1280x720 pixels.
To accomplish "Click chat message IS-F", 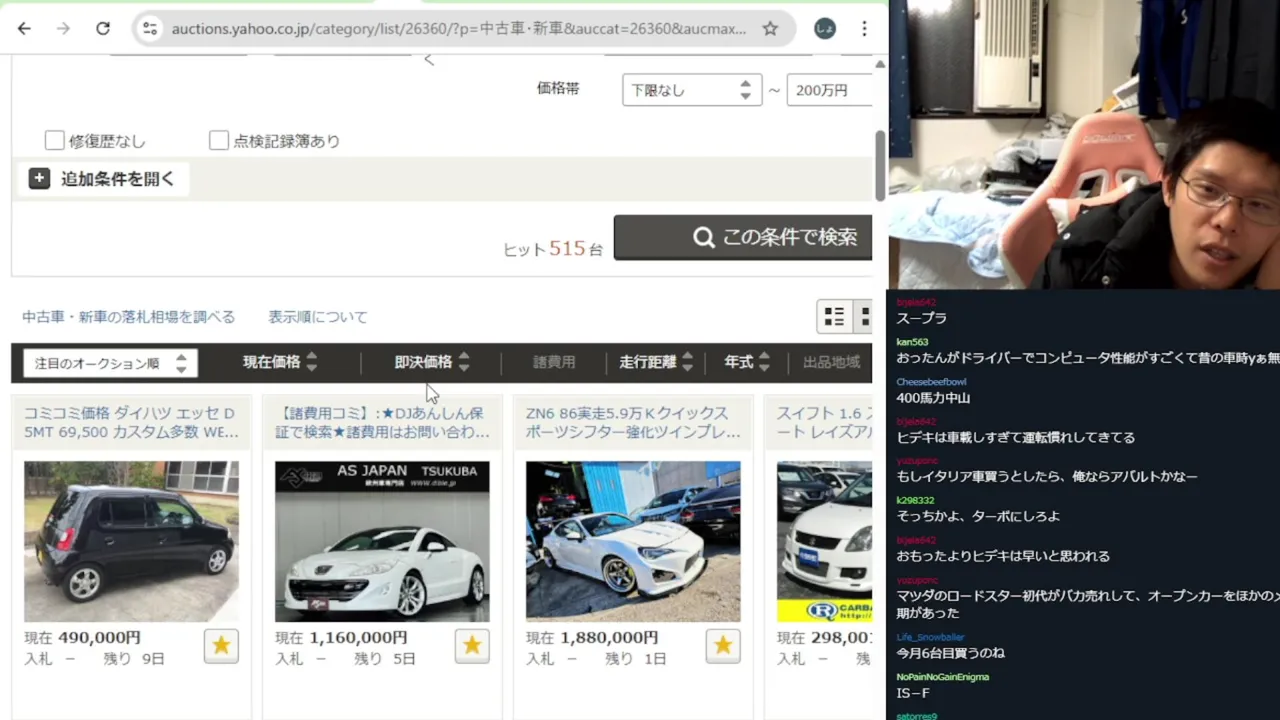I will coord(913,693).
